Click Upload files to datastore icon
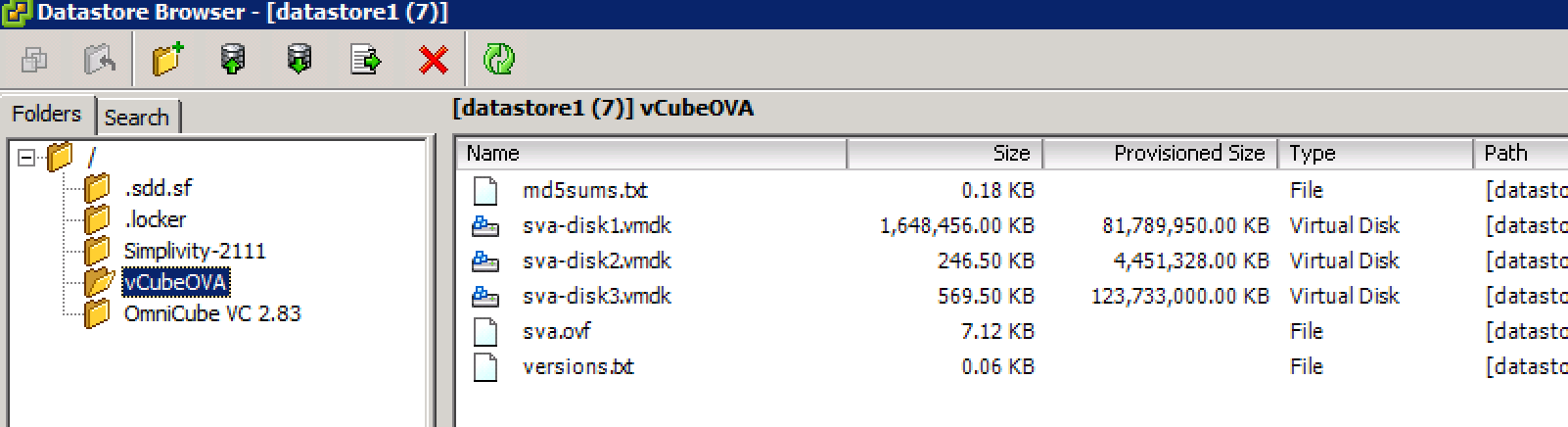 [232, 60]
